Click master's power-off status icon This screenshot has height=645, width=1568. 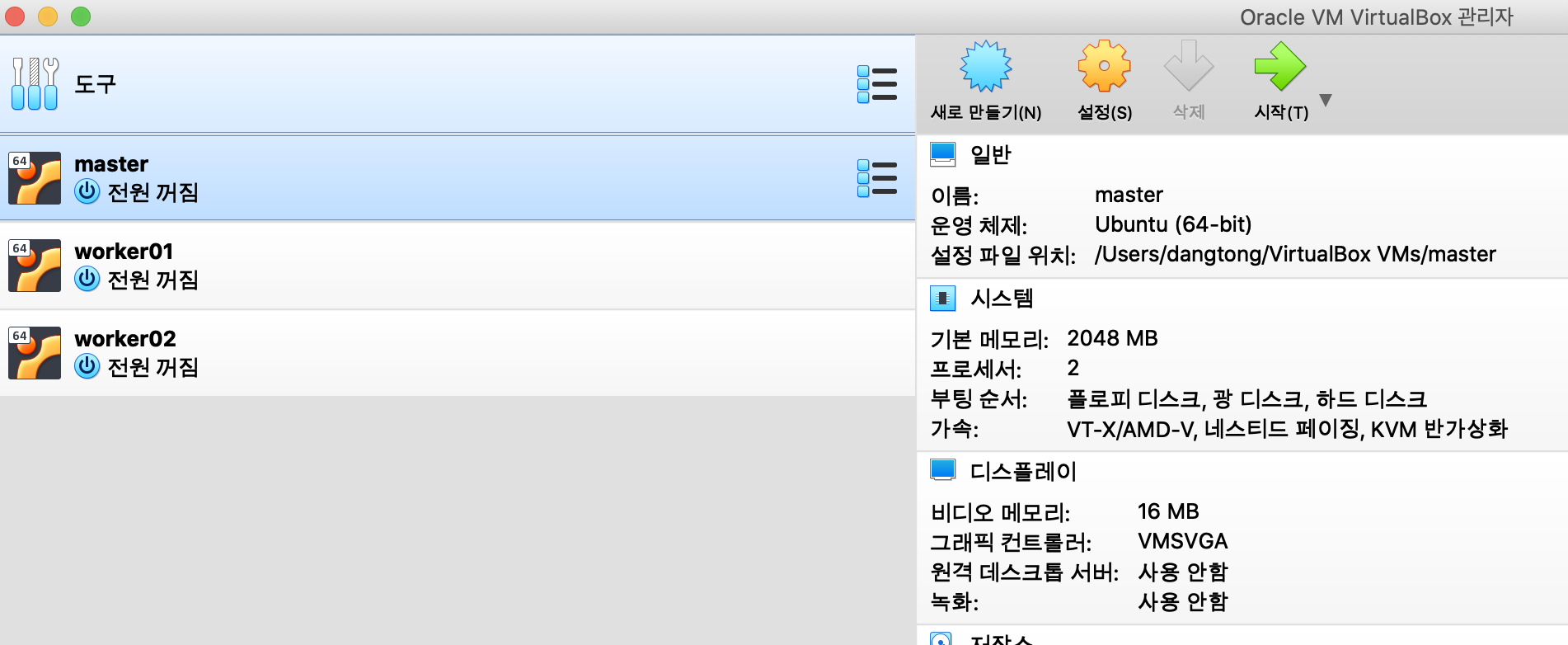tap(87, 191)
